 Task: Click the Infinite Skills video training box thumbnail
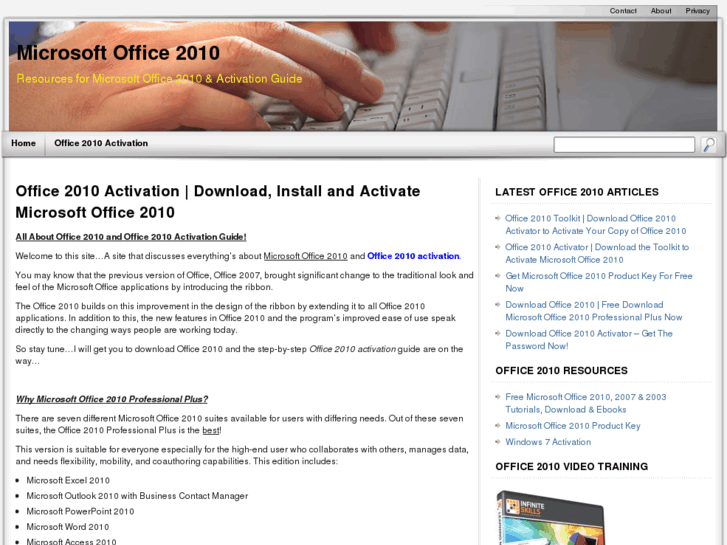tap(551, 518)
